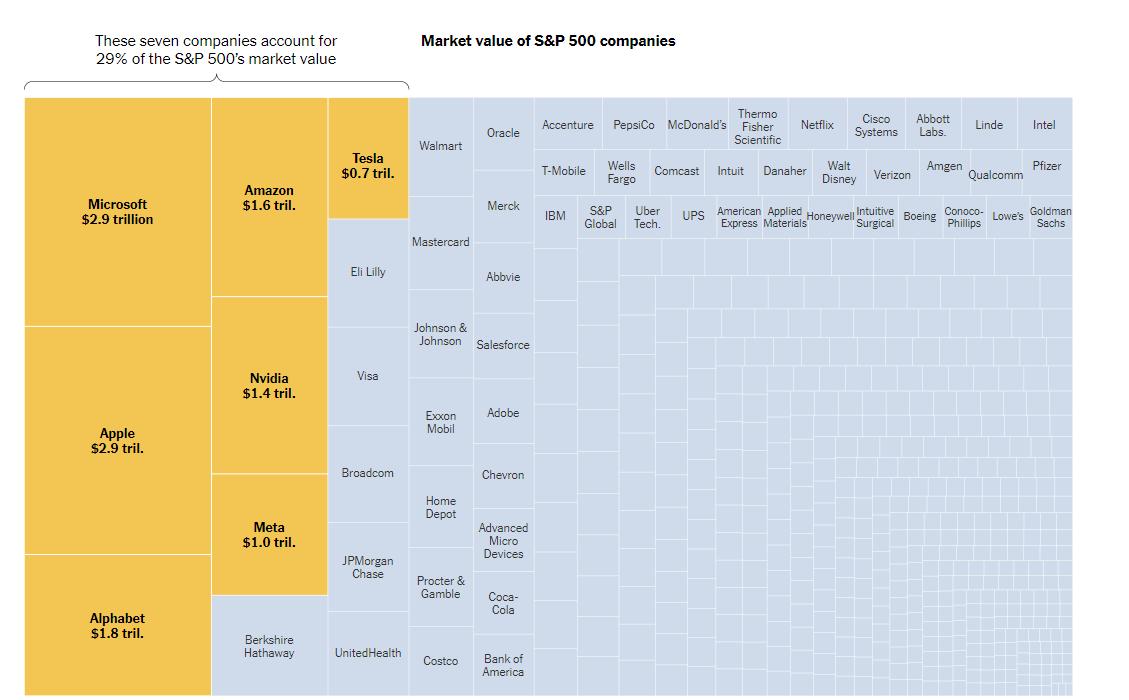Select the Goldman Sachs tile
1129x700 pixels.
[1051, 217]
